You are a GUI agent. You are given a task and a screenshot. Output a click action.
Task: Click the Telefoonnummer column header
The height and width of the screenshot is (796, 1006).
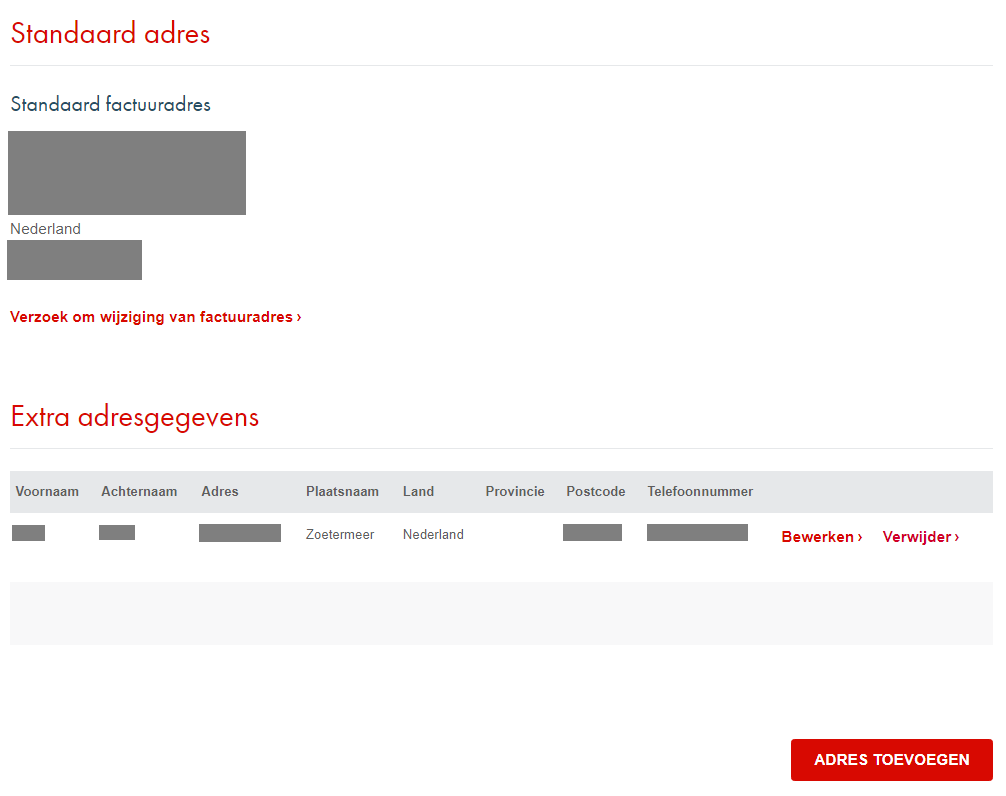[x=700, y=491]
